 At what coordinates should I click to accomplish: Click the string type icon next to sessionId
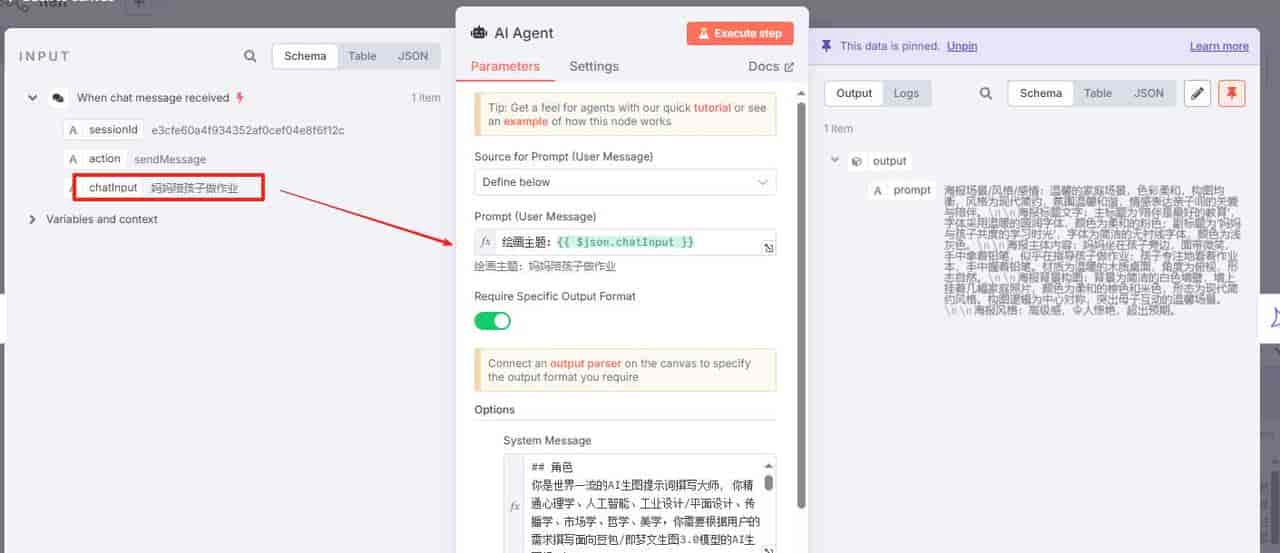click(x=73, y=130)
